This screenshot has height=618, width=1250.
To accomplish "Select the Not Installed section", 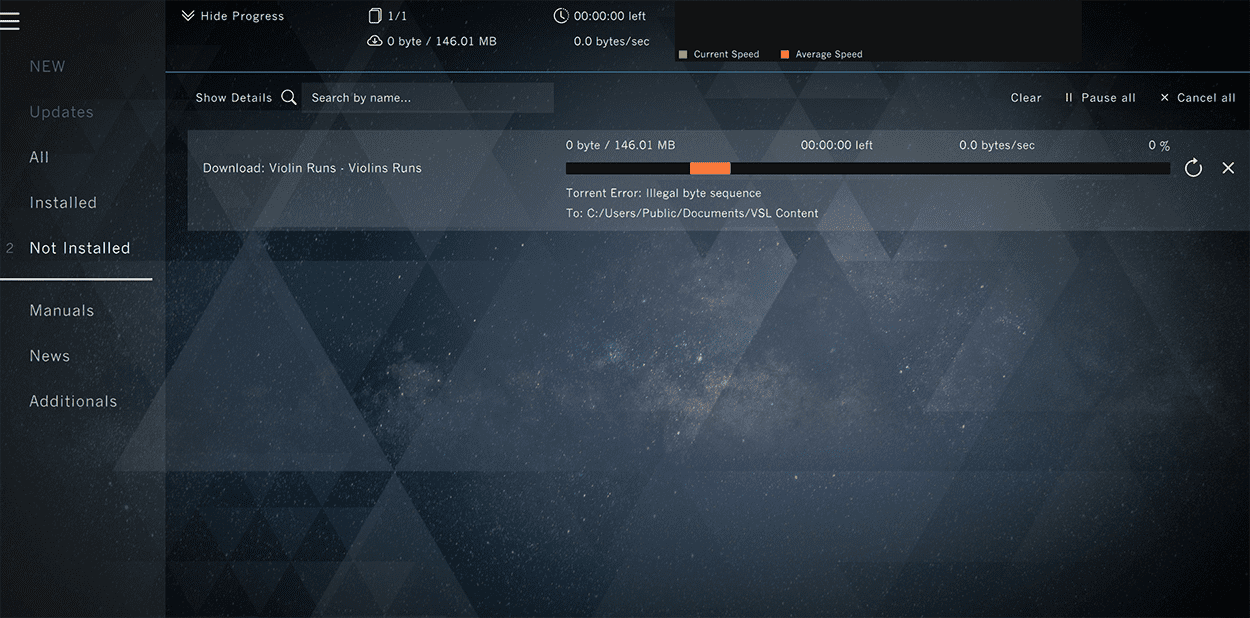I will pyautogui.click(x=80, y=248).
